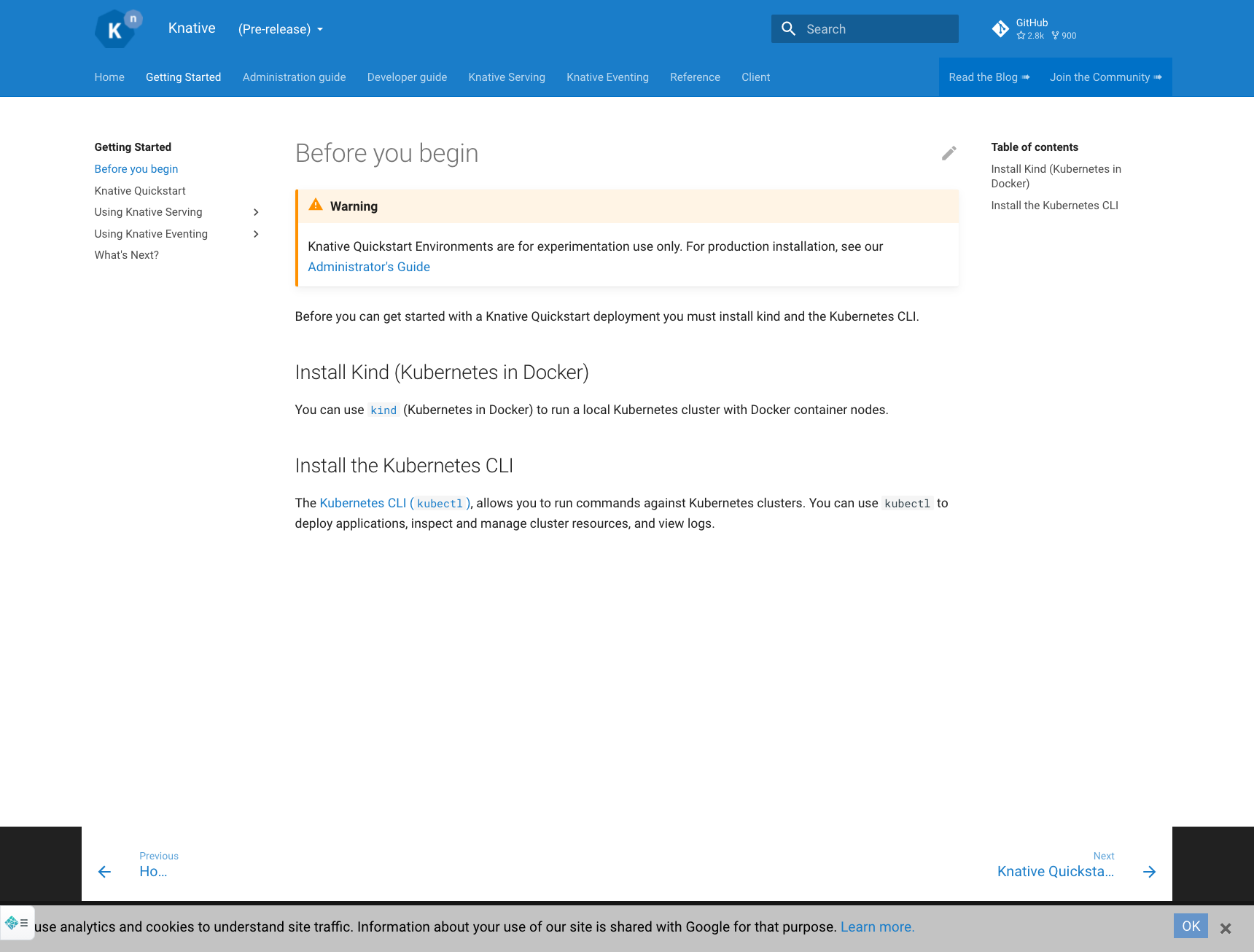
Task: Click the search magnifier icon
Action: [x=788, y=29]
